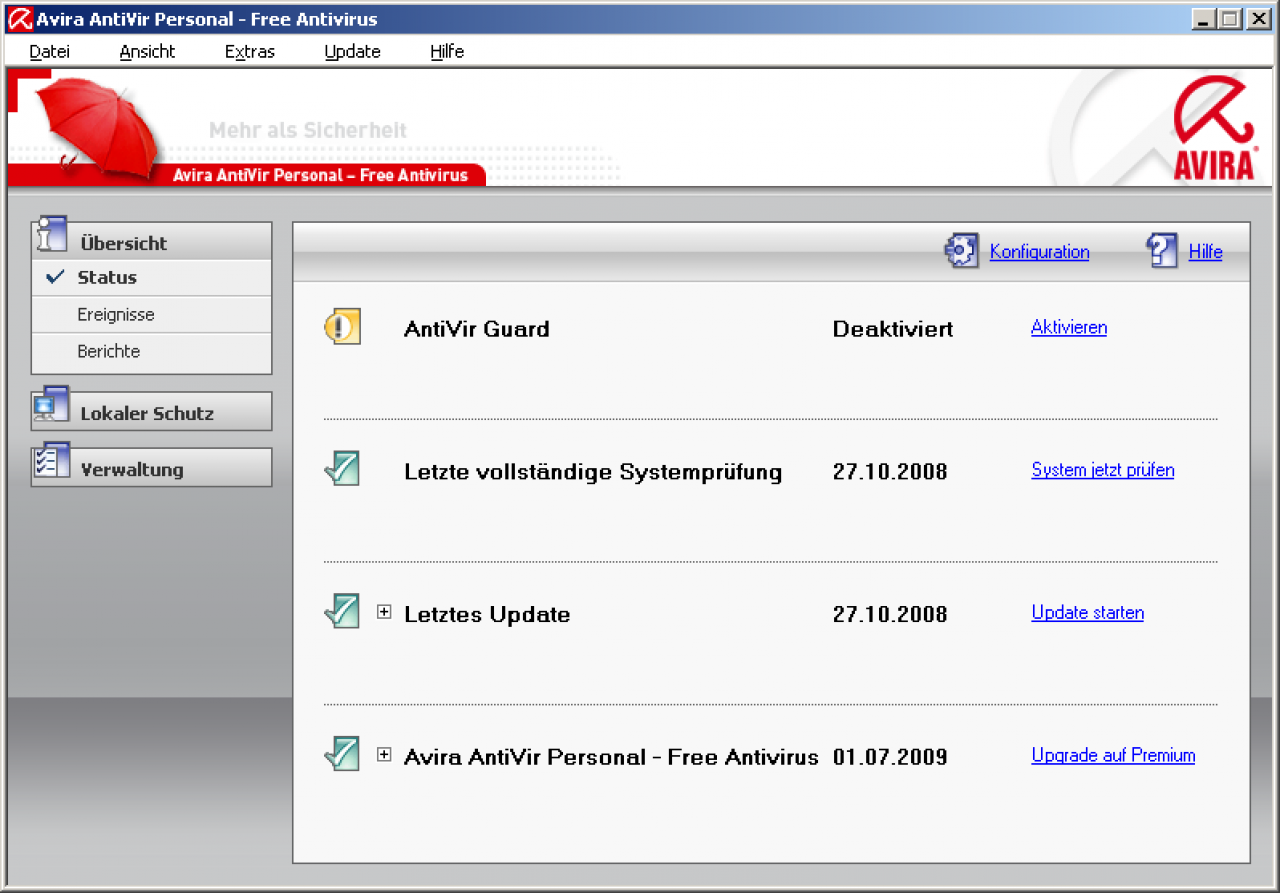
Task: Click the Avira AntiVir Personal - Free Antivirus row label
Action: 611,757
